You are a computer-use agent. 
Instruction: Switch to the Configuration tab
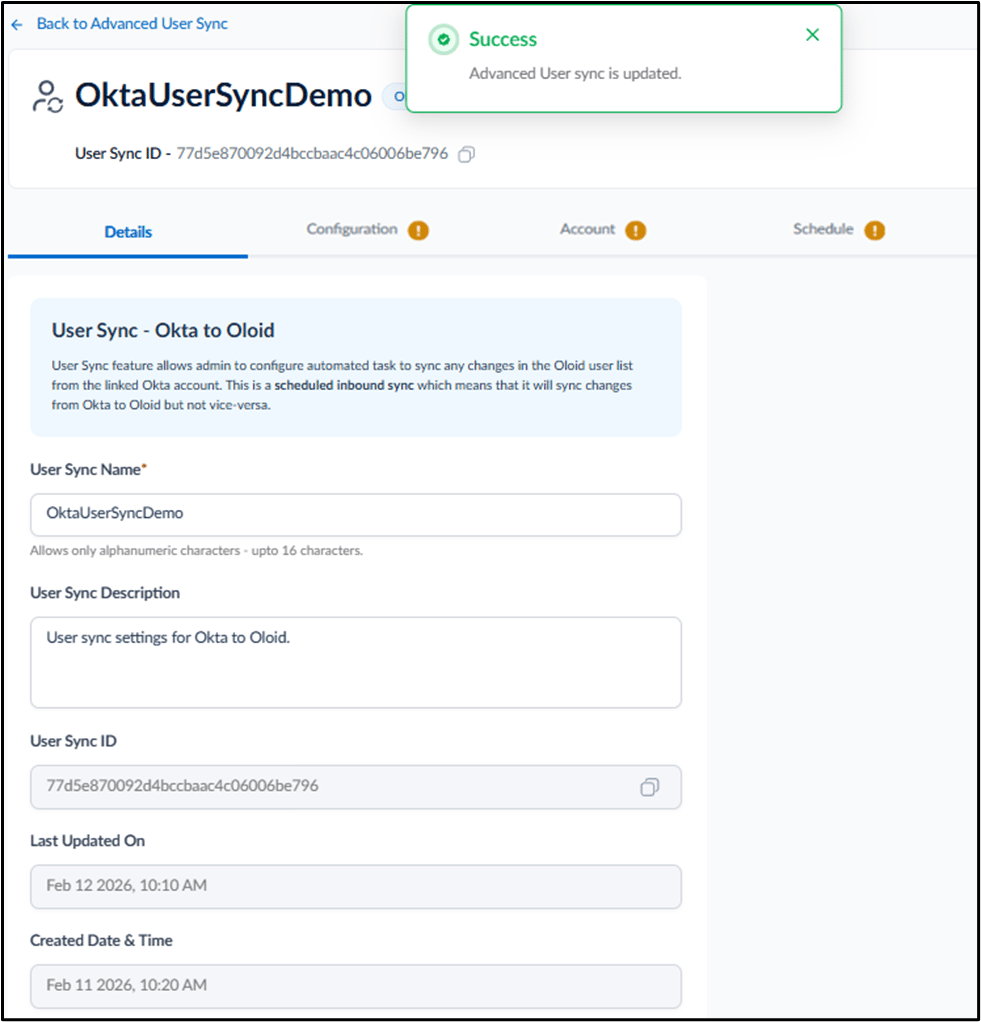(351, 229)
